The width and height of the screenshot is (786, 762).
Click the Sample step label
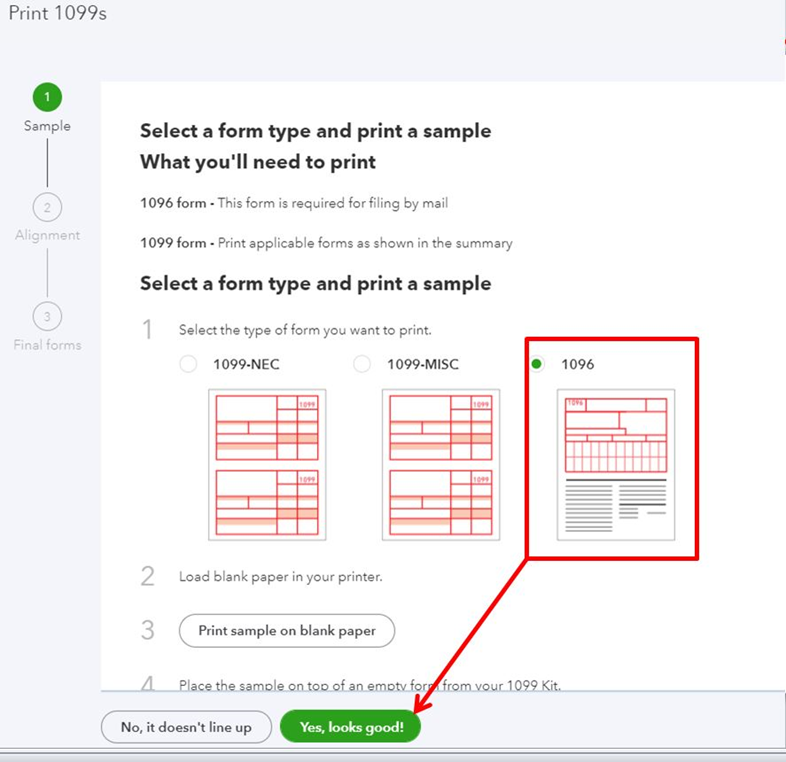click(x=47, y=126)
